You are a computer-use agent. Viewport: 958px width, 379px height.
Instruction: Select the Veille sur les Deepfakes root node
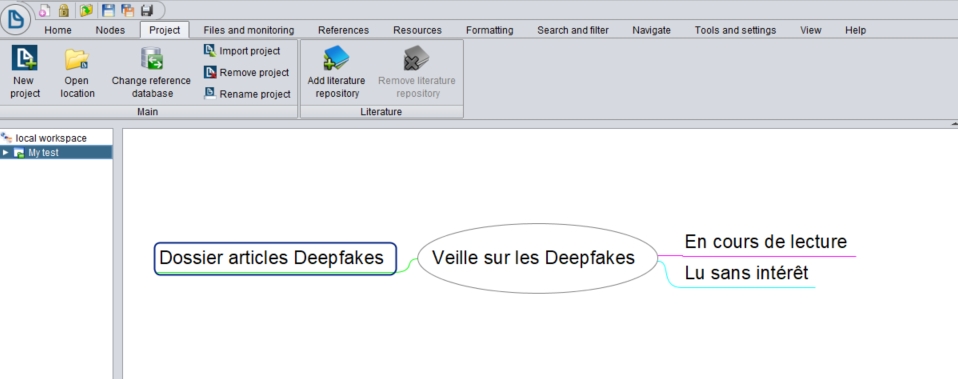pyautogui.click(x=538, y=258)
